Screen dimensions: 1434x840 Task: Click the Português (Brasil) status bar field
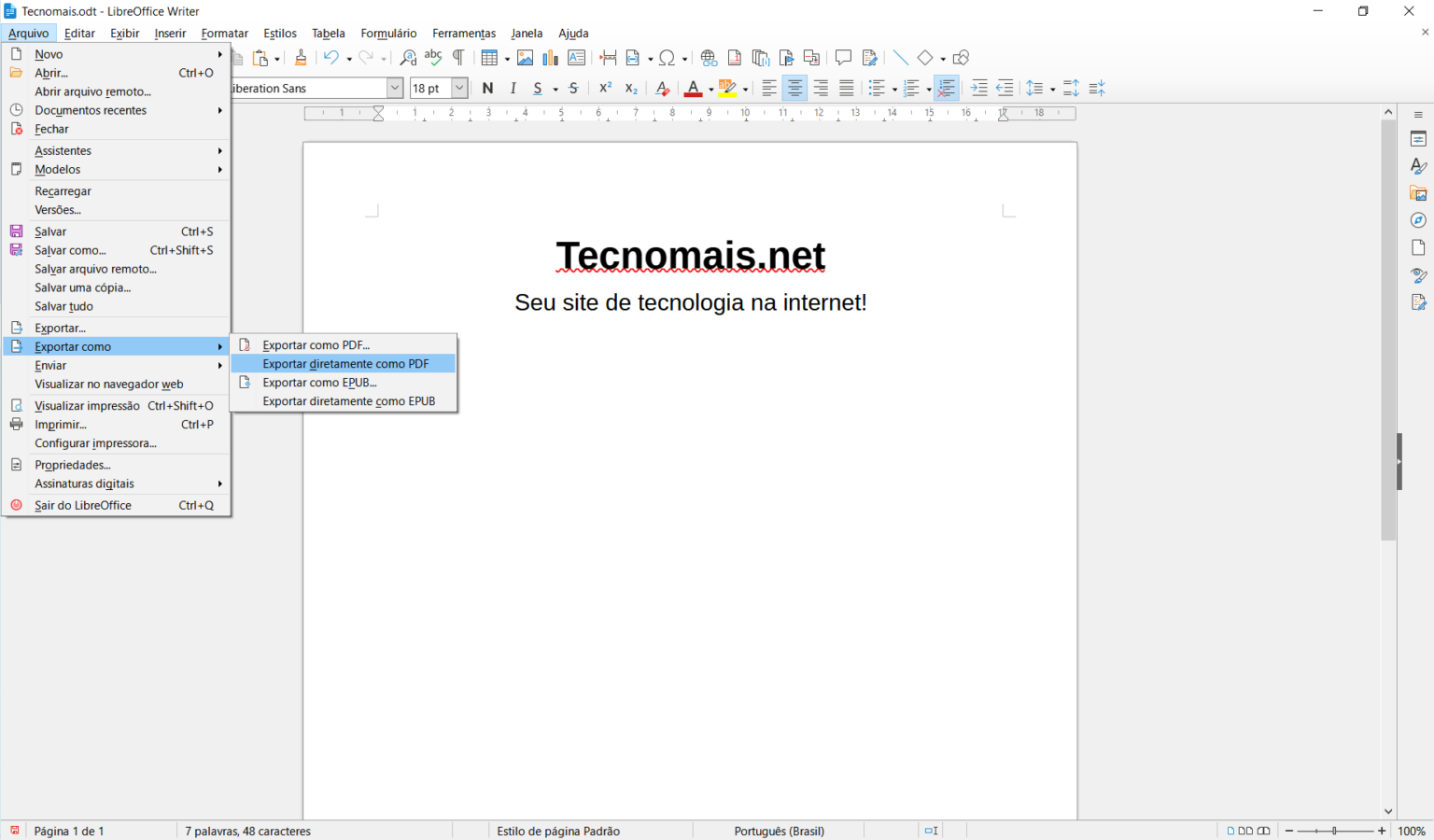(x=779, y=831)
